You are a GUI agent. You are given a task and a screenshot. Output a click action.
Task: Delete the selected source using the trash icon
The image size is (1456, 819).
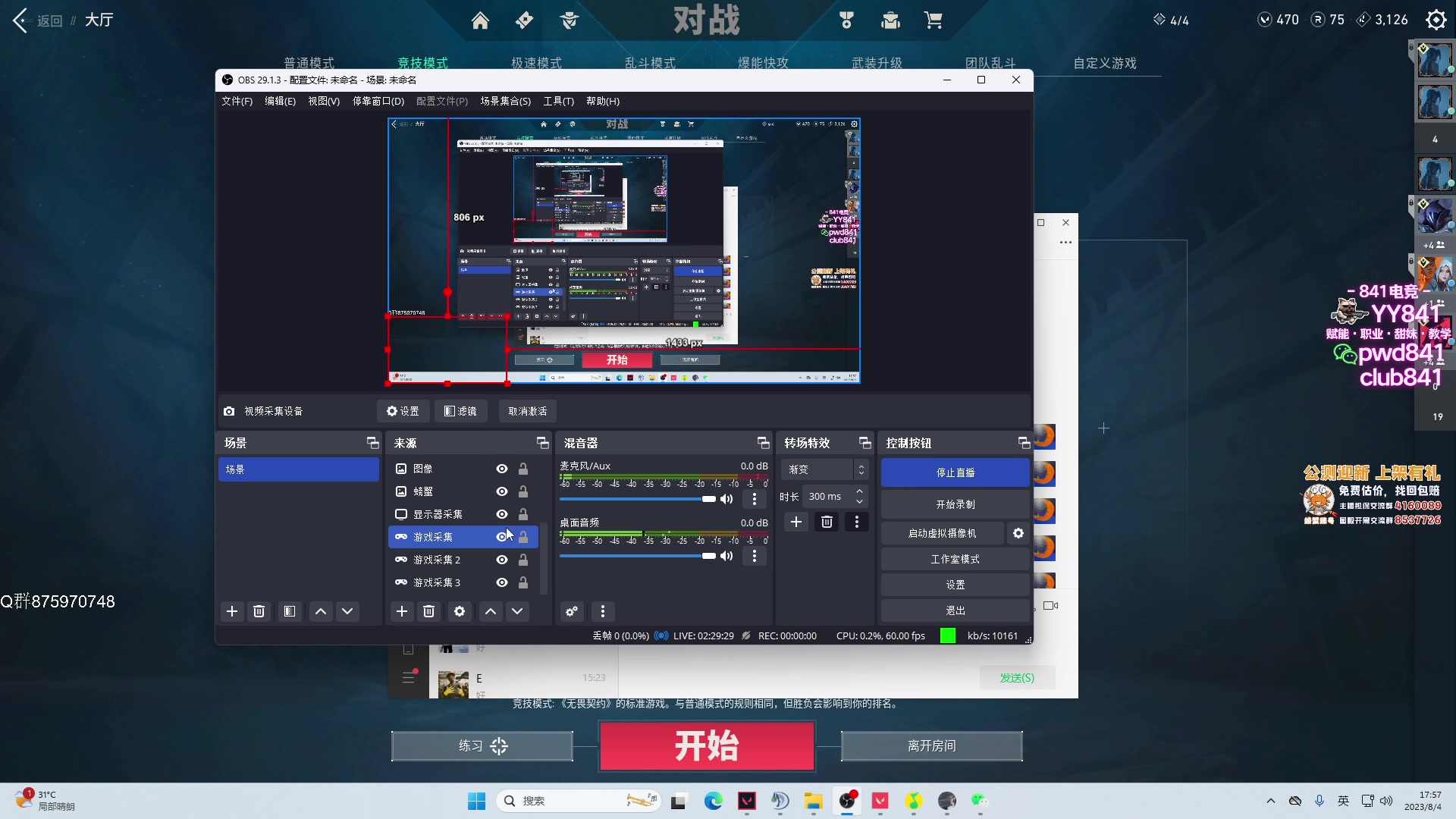click(429, 611)
